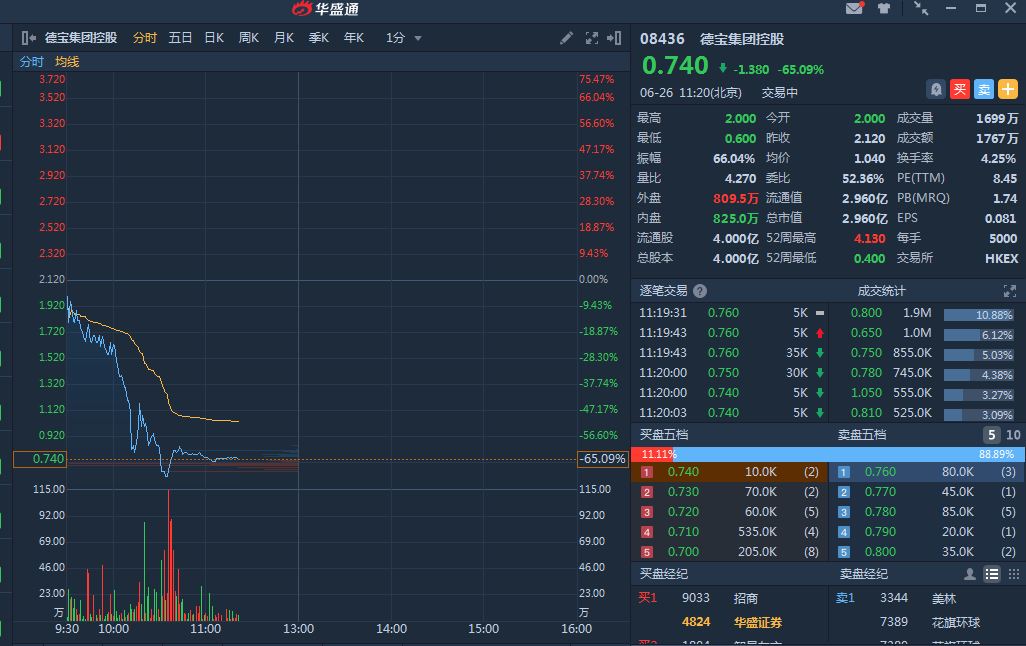Click the 11.11% buy ratio bar
This screenshot has width=1026, height=646.
coord(654,454)
